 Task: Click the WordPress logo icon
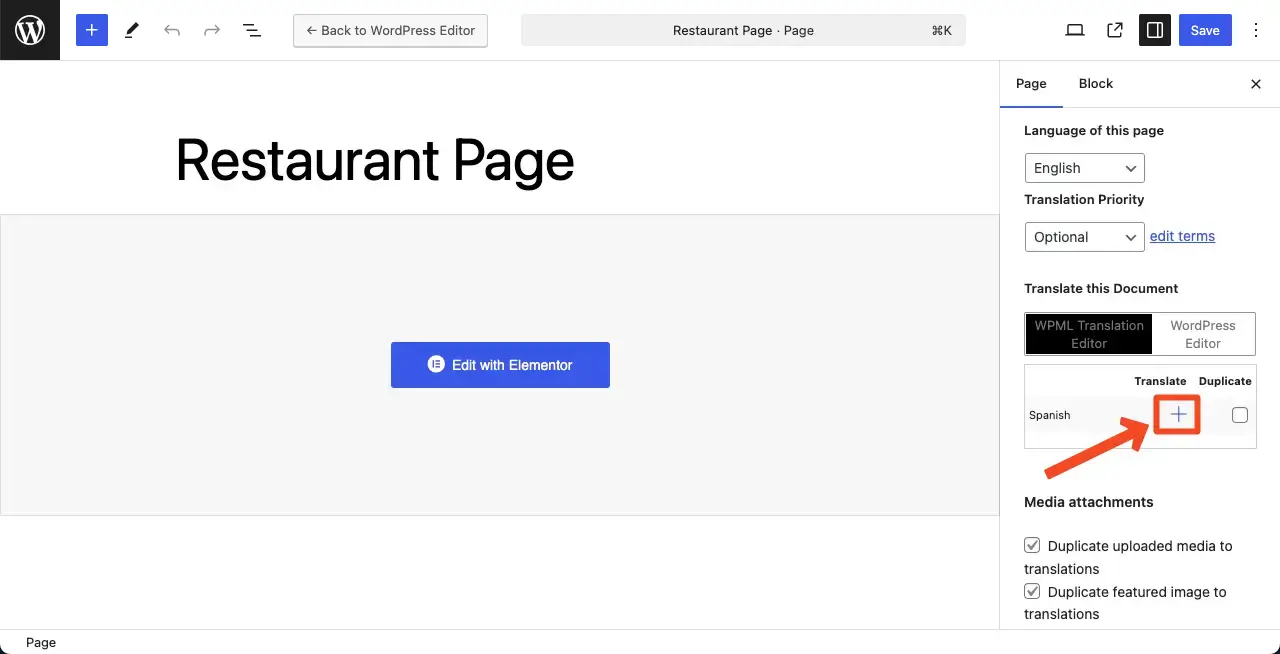click(30, 30)
